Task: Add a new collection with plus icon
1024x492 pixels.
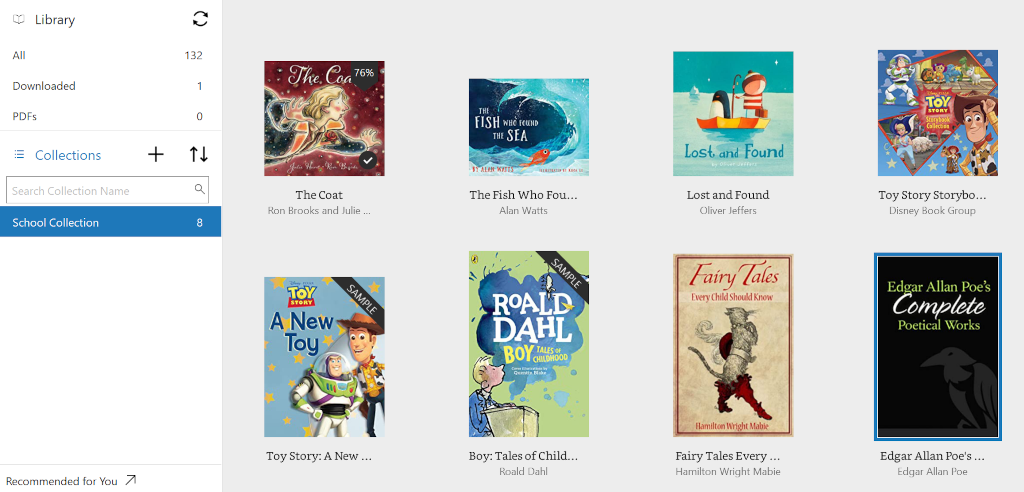Action: pyautogui.click(x=155, y=155)
